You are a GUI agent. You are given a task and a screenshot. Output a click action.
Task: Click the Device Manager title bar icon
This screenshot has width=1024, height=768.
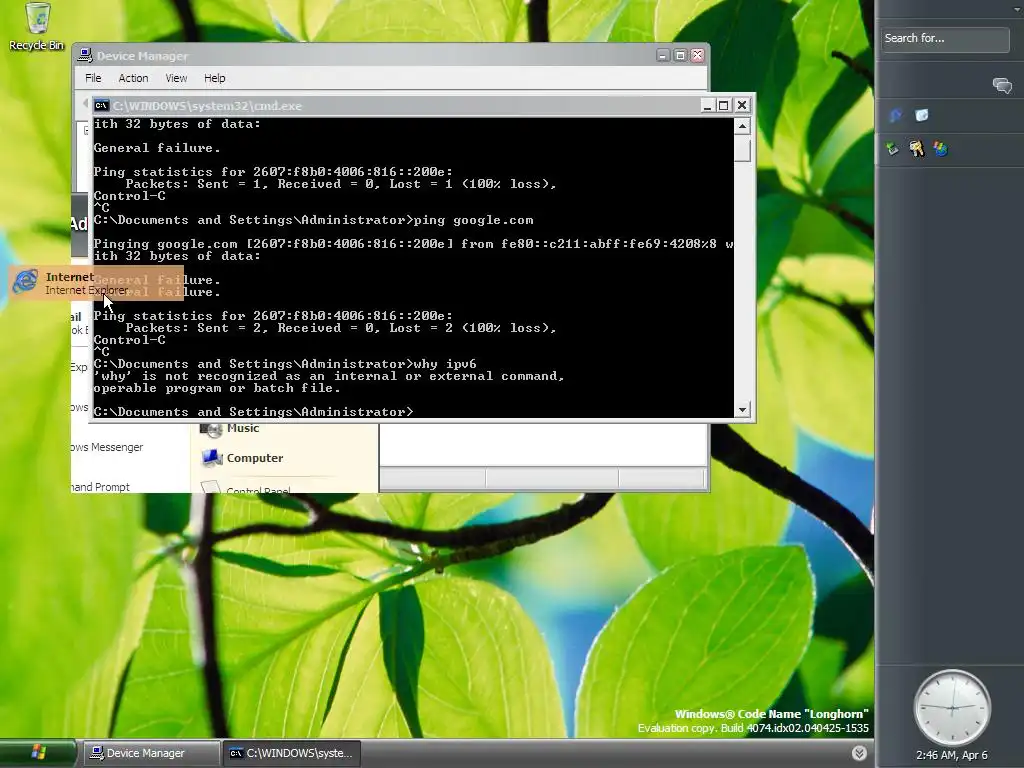(x=85, y=56)
